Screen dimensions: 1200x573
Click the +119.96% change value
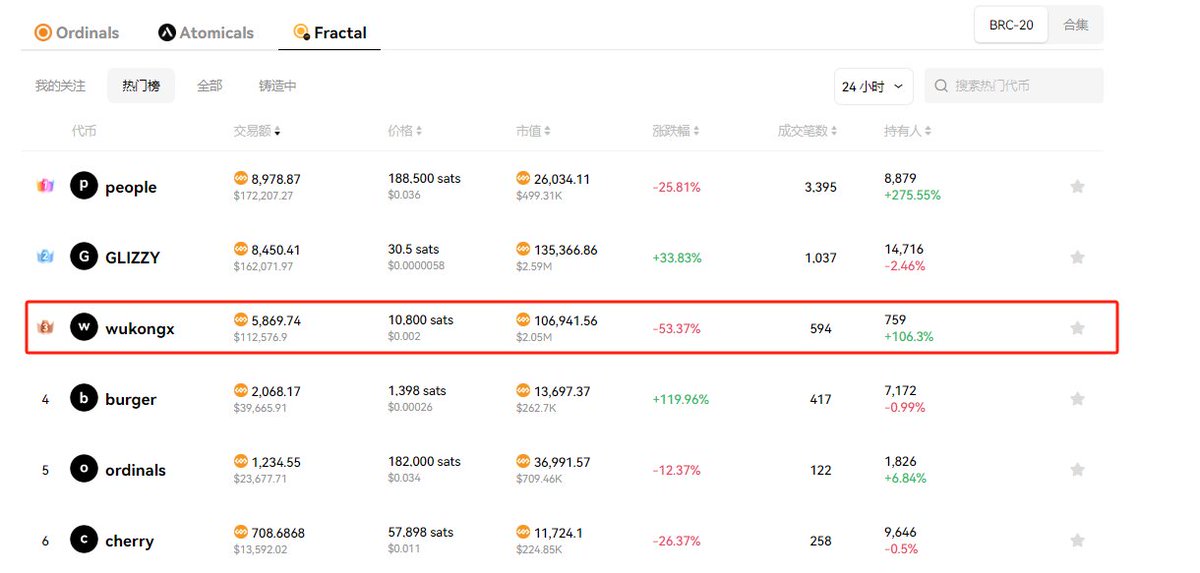[681, 399]
